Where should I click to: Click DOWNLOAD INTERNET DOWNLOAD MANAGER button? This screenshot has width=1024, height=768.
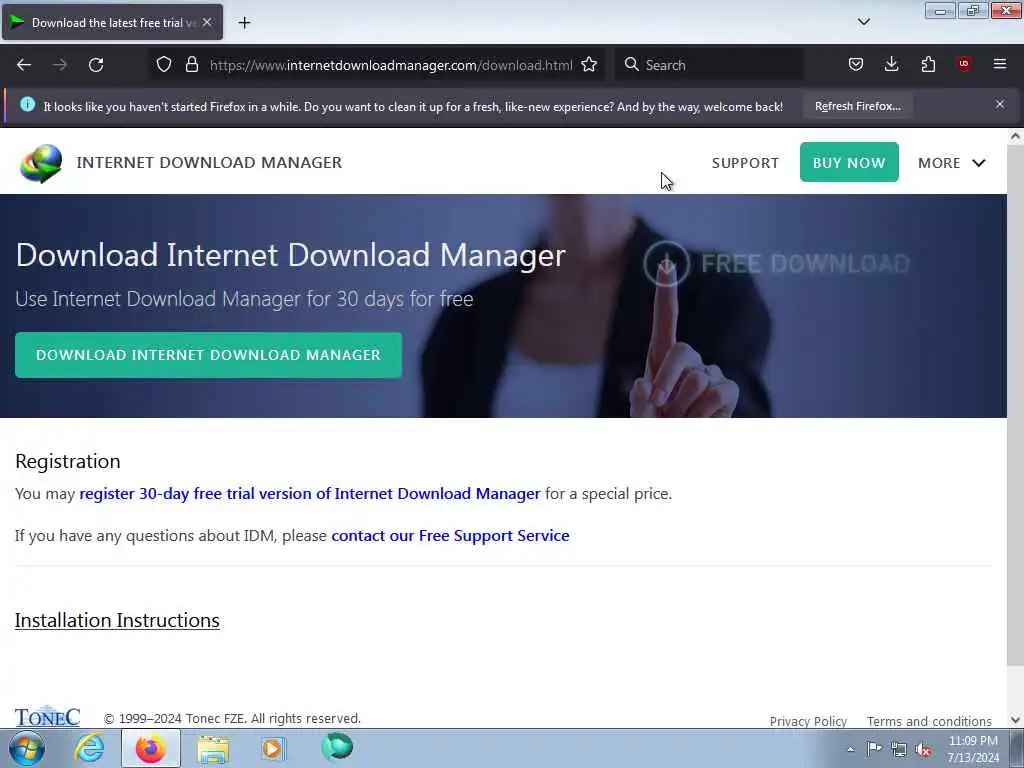(208, 355)
